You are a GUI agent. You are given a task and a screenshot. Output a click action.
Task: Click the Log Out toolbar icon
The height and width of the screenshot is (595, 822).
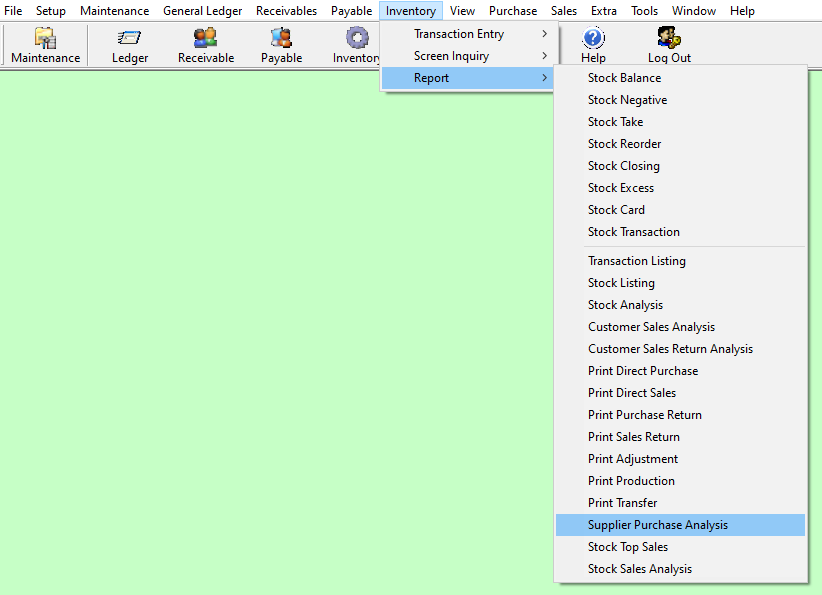tap(669, 46)
